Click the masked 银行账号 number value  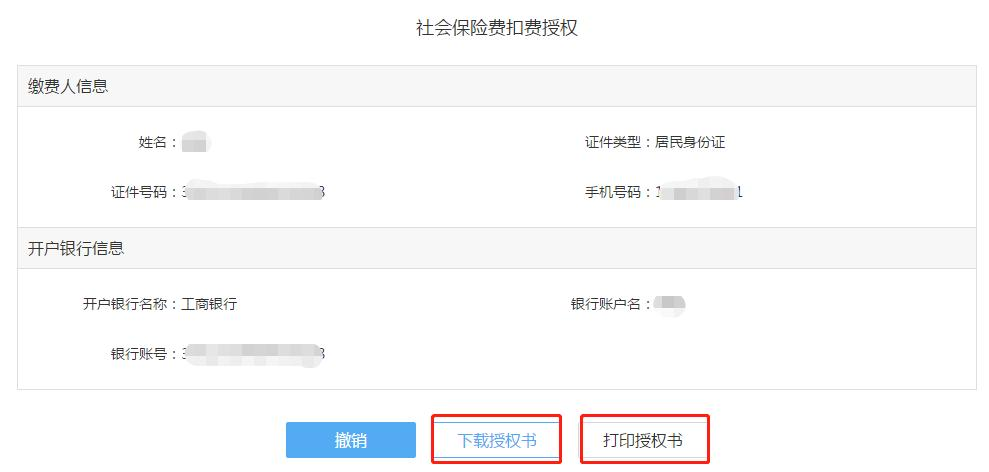[x=254, y=354]
